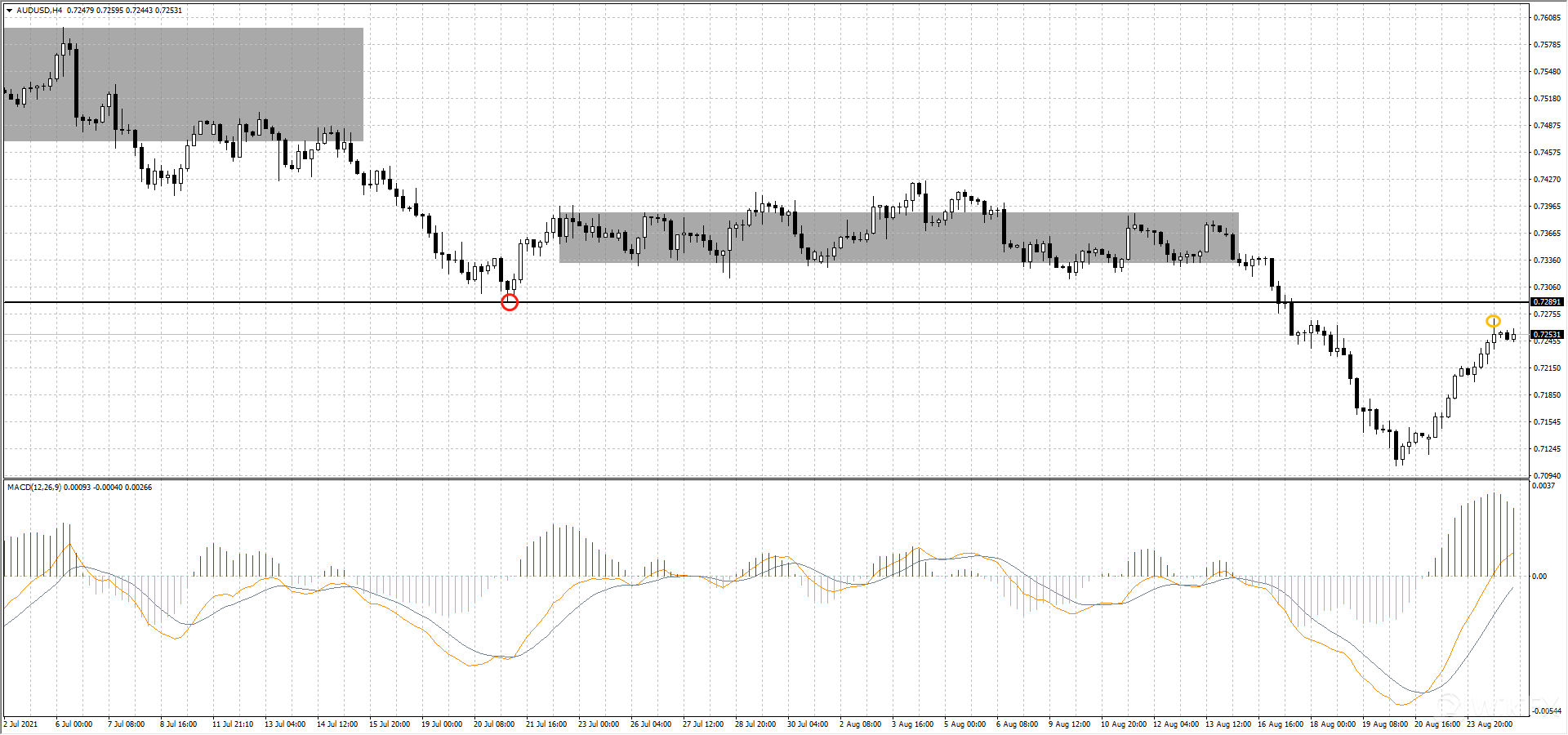Click the 0.72891 horizontal line price tag
This screenshot has height=735, width=1568.
pos(1547,302)
